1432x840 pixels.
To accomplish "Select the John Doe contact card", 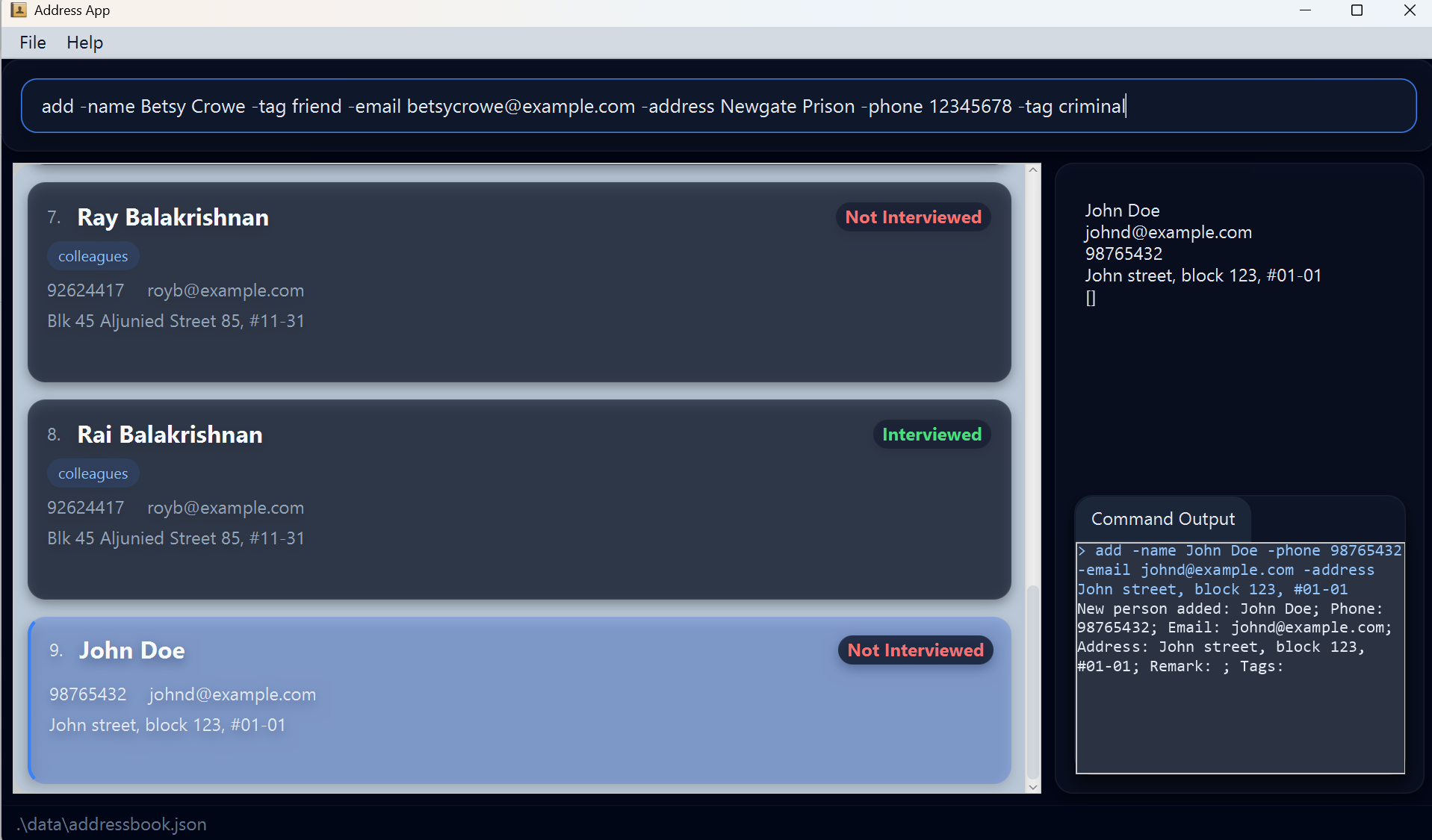I will [x=518, y=747].
